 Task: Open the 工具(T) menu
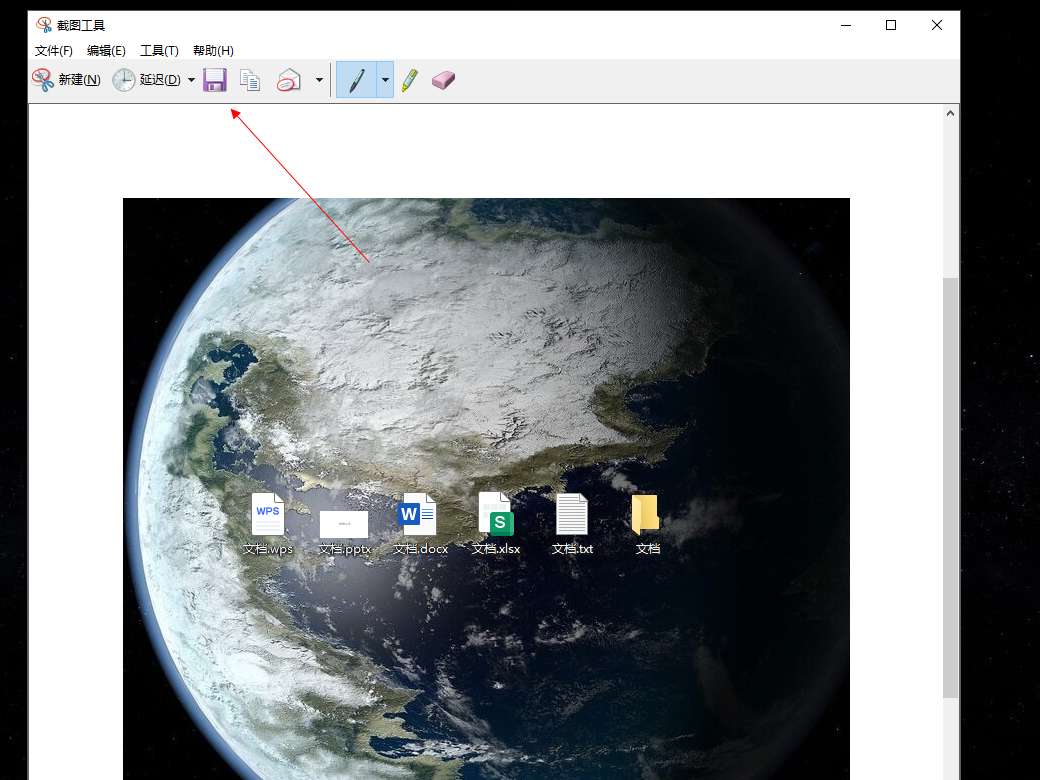point(159,50)
